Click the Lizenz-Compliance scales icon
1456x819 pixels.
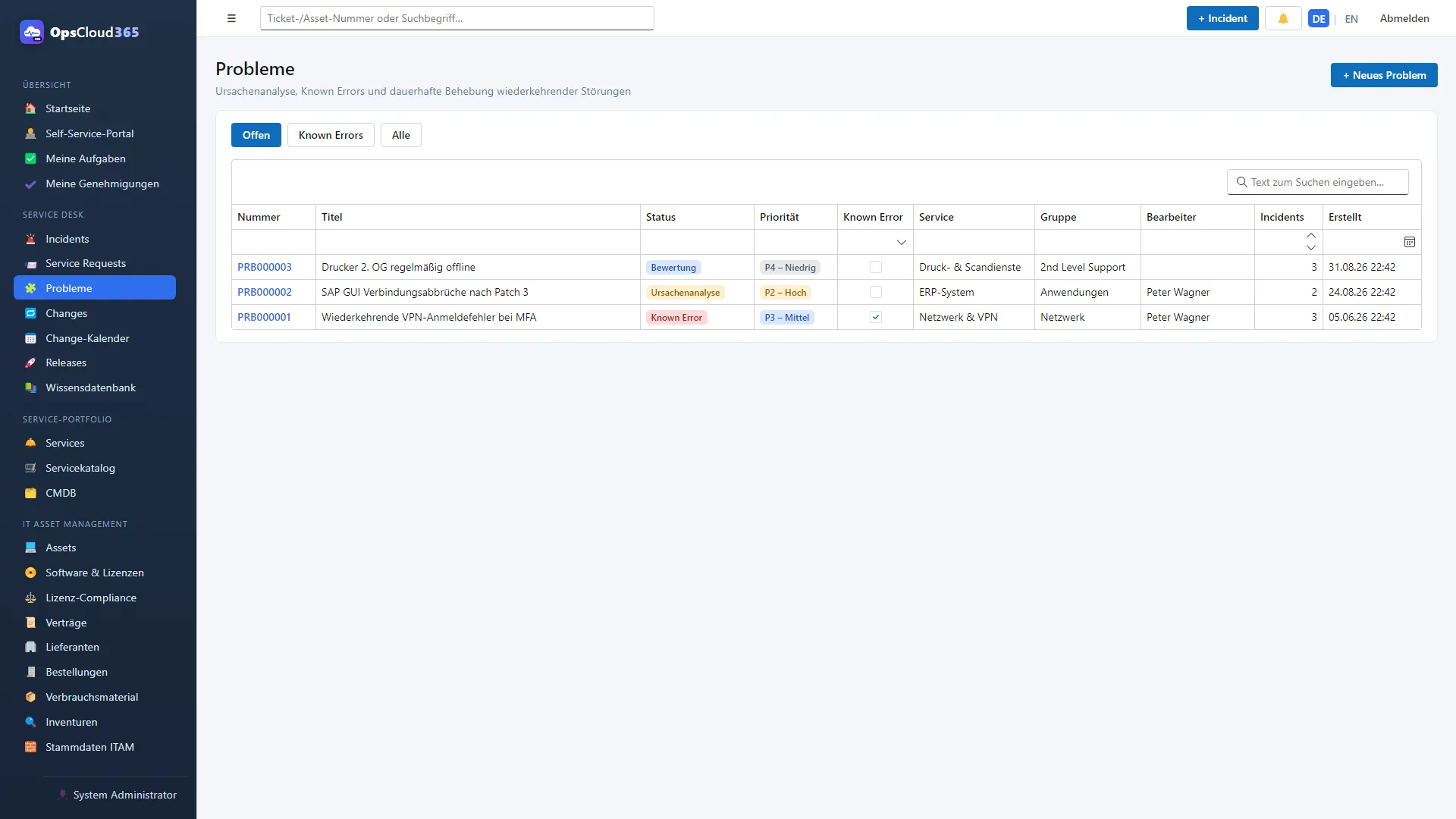30,598
